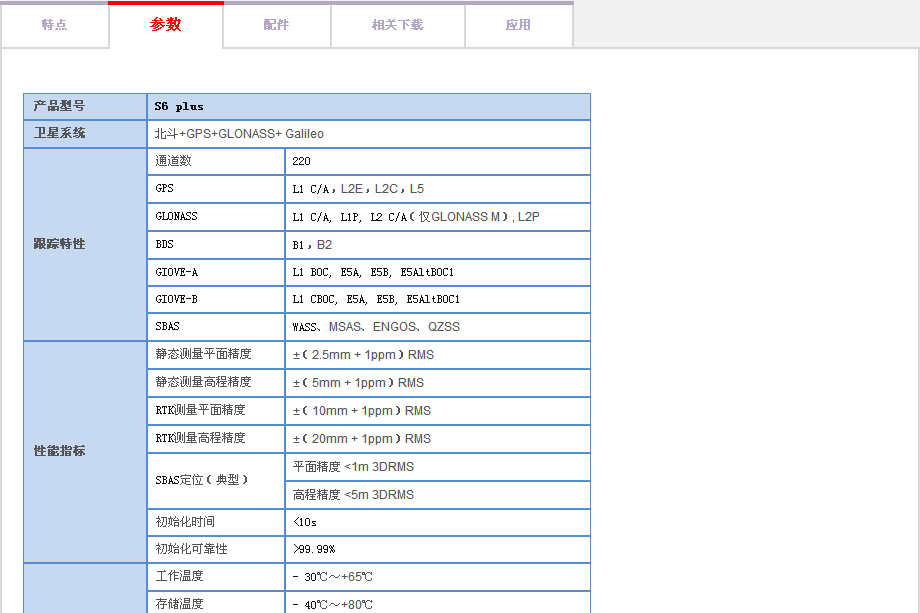Click the 卫星系统 row header

coord(60,133)
